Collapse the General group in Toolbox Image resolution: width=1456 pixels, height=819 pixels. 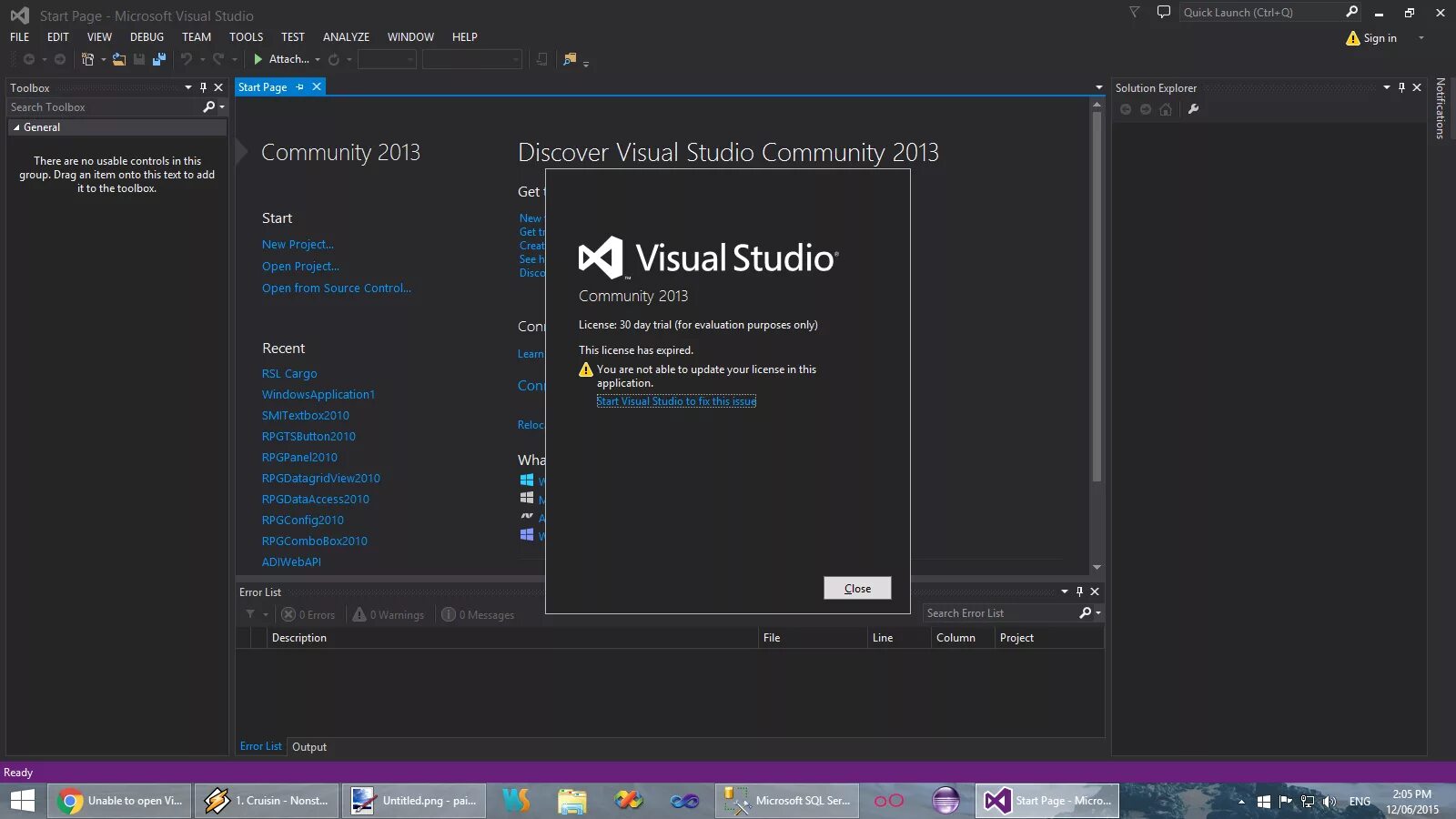coord(15,128)
